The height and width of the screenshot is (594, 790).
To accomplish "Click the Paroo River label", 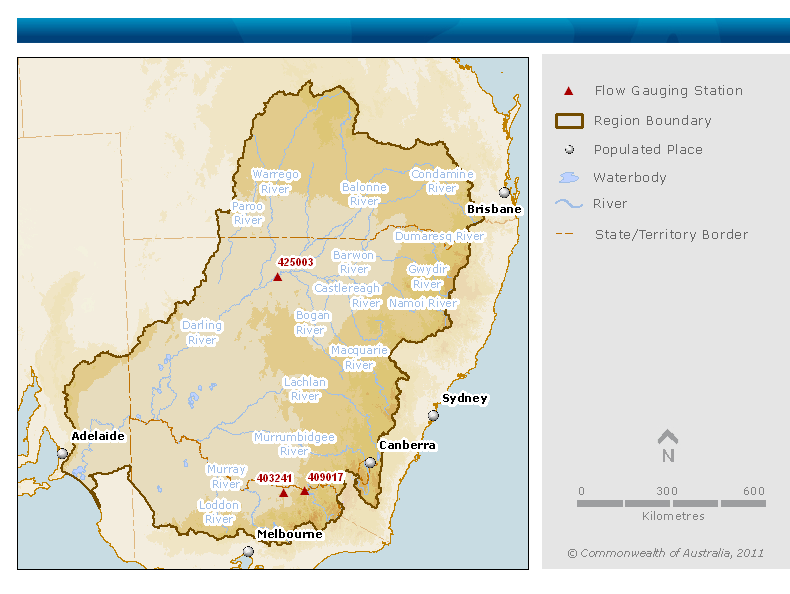I will coord(247,213).
